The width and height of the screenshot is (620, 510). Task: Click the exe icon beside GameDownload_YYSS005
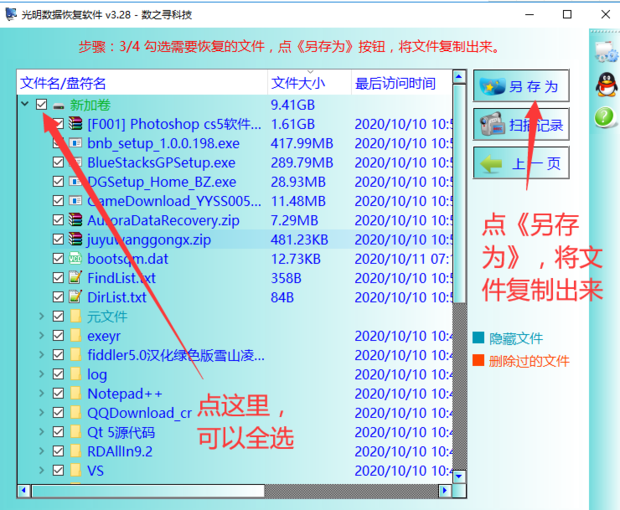(x=75, y=200)
